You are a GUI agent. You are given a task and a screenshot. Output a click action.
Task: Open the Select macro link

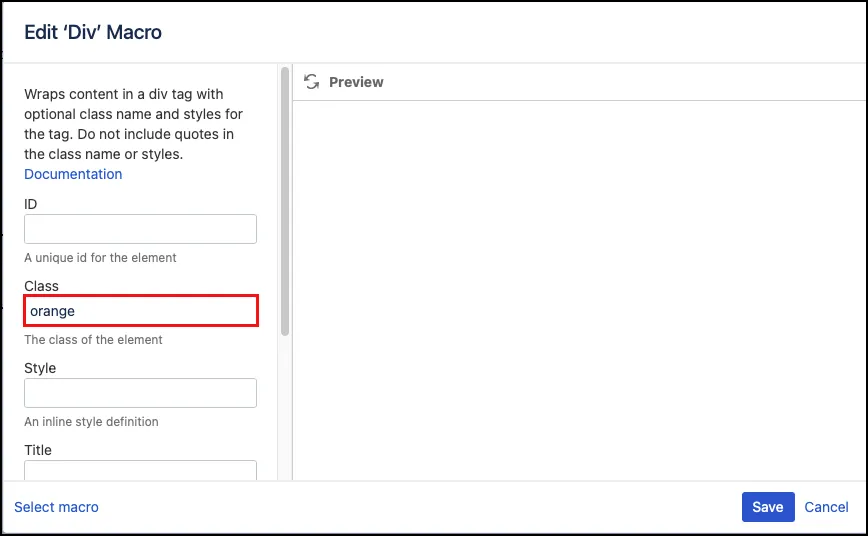[x=56, y=507]
